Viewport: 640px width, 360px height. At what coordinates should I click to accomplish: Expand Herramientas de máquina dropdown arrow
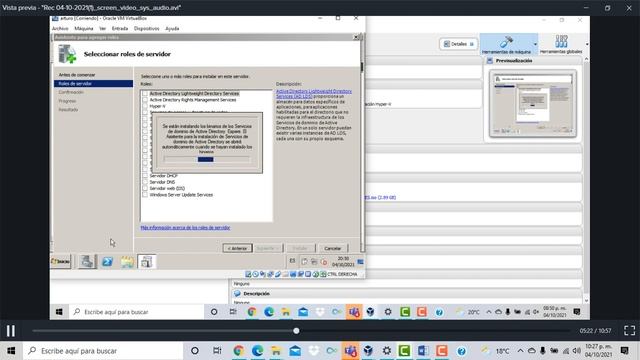coord(535,44)
